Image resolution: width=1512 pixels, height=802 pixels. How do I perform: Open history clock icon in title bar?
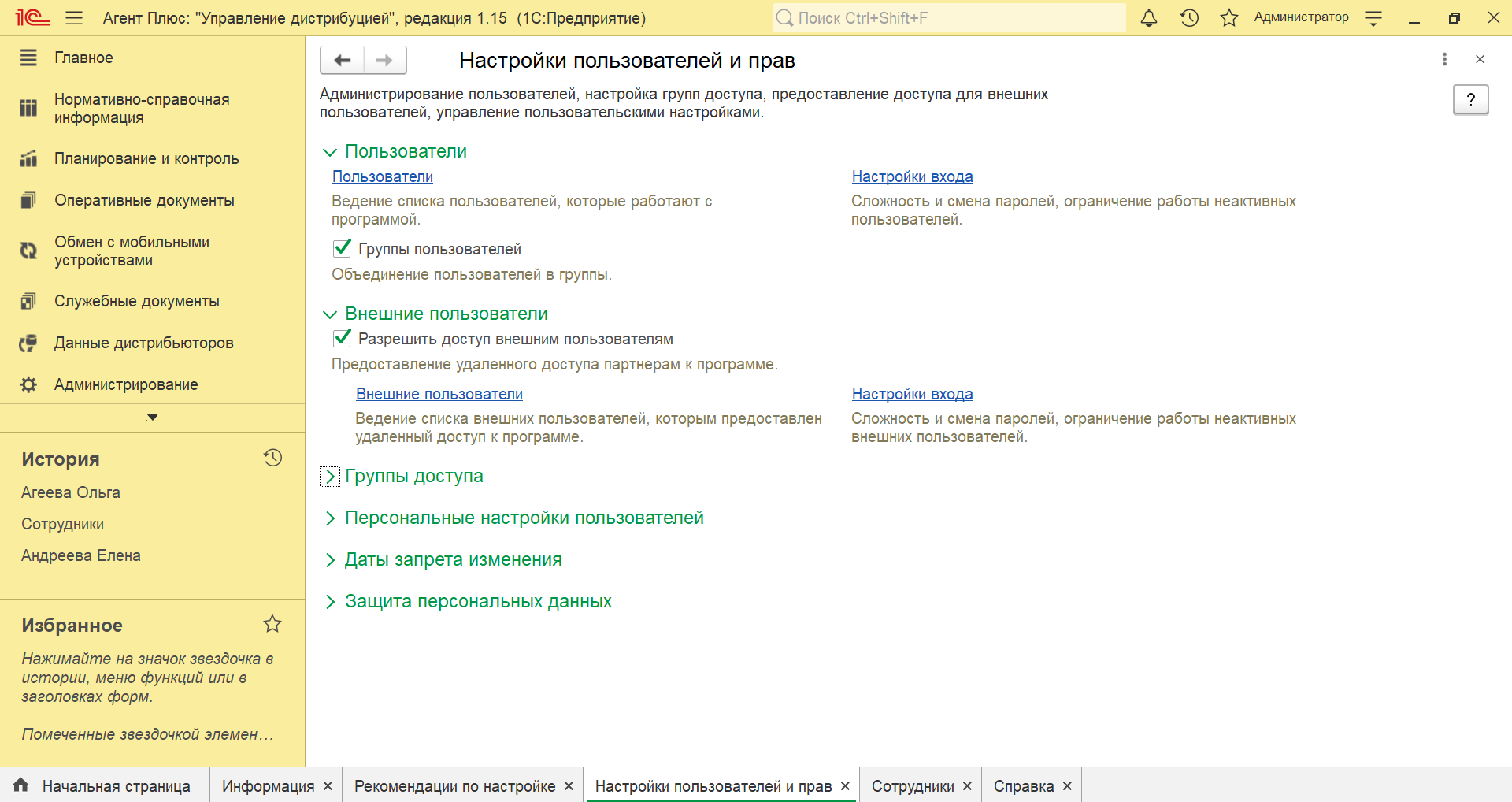click(1189, 17)
